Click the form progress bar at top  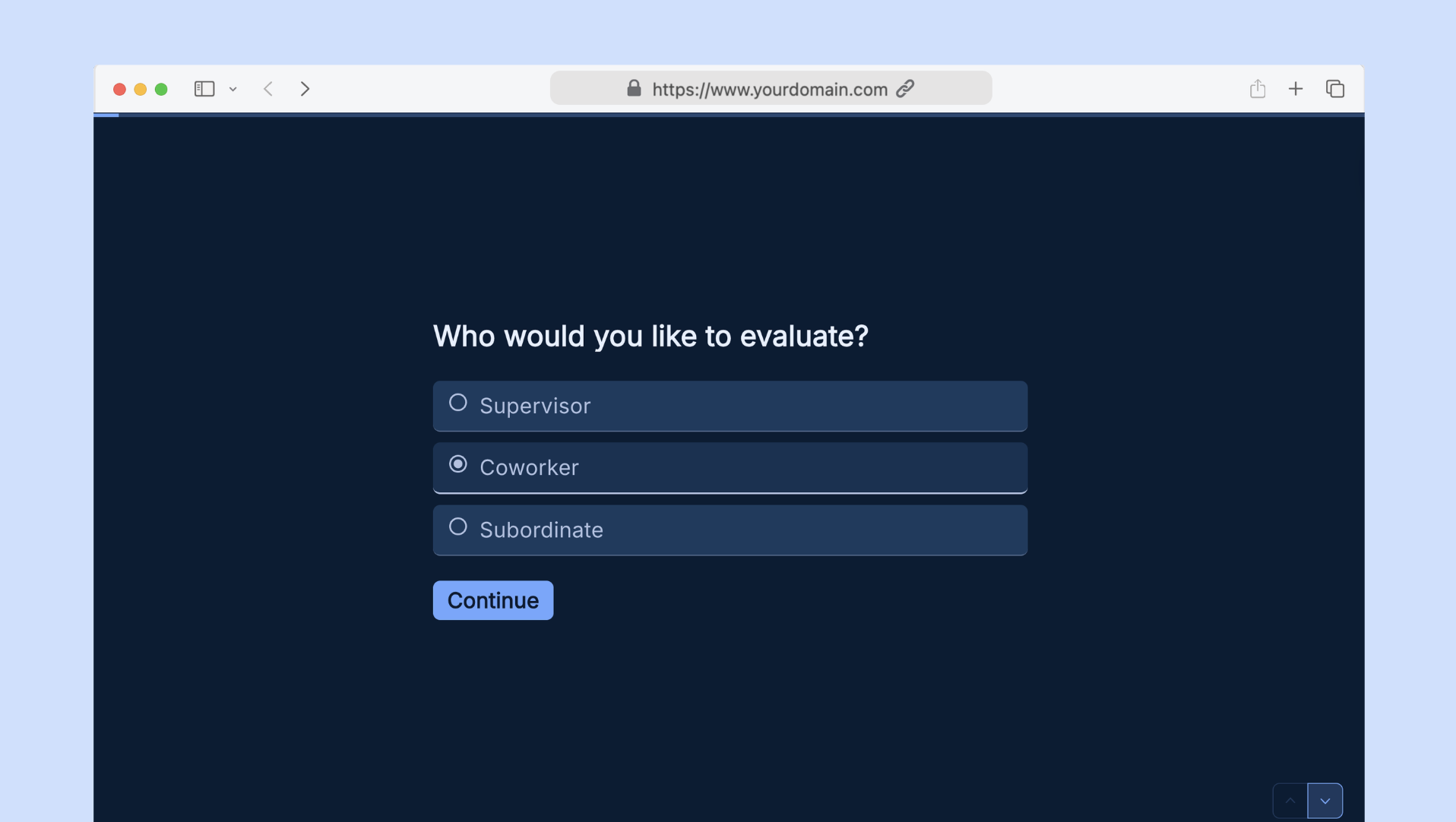729,115
